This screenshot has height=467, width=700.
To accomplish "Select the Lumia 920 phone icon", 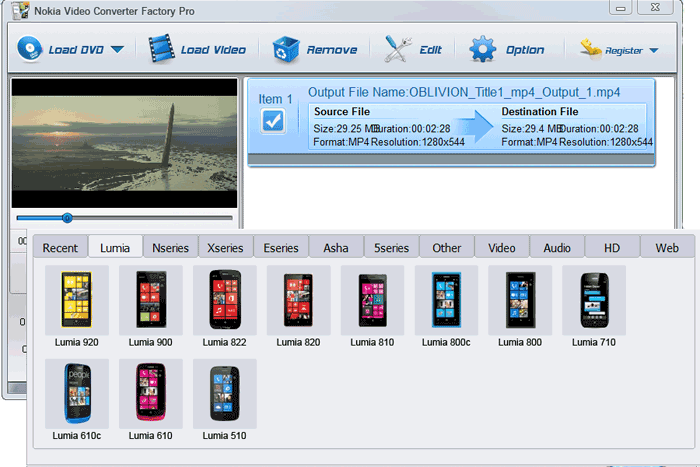I will click(x=76, y=300).
